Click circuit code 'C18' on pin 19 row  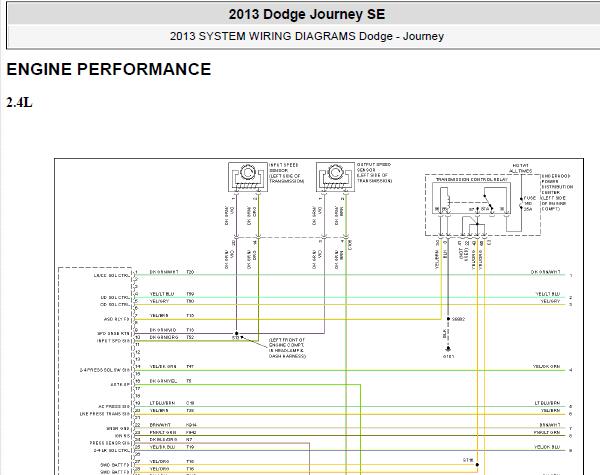190,403
